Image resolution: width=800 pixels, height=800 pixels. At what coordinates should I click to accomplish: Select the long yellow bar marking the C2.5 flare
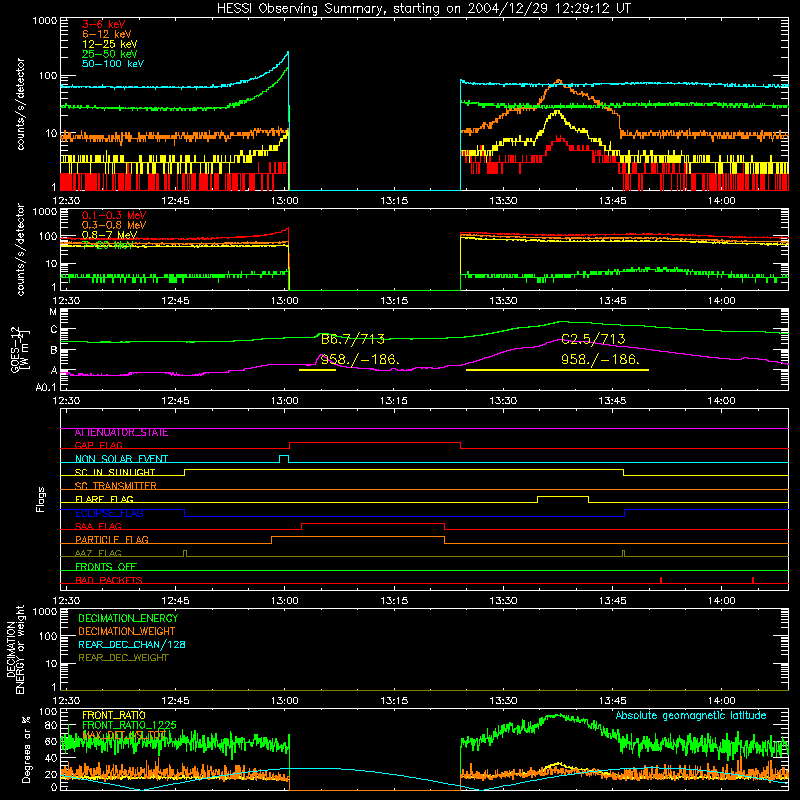pyautogui.click(x=557, y=369)
